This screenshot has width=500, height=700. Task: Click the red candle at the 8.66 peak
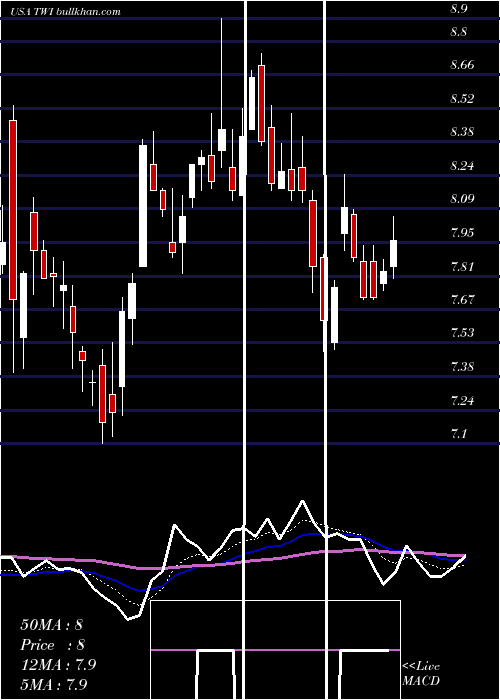pyautogui.click(x=262, y=104)
